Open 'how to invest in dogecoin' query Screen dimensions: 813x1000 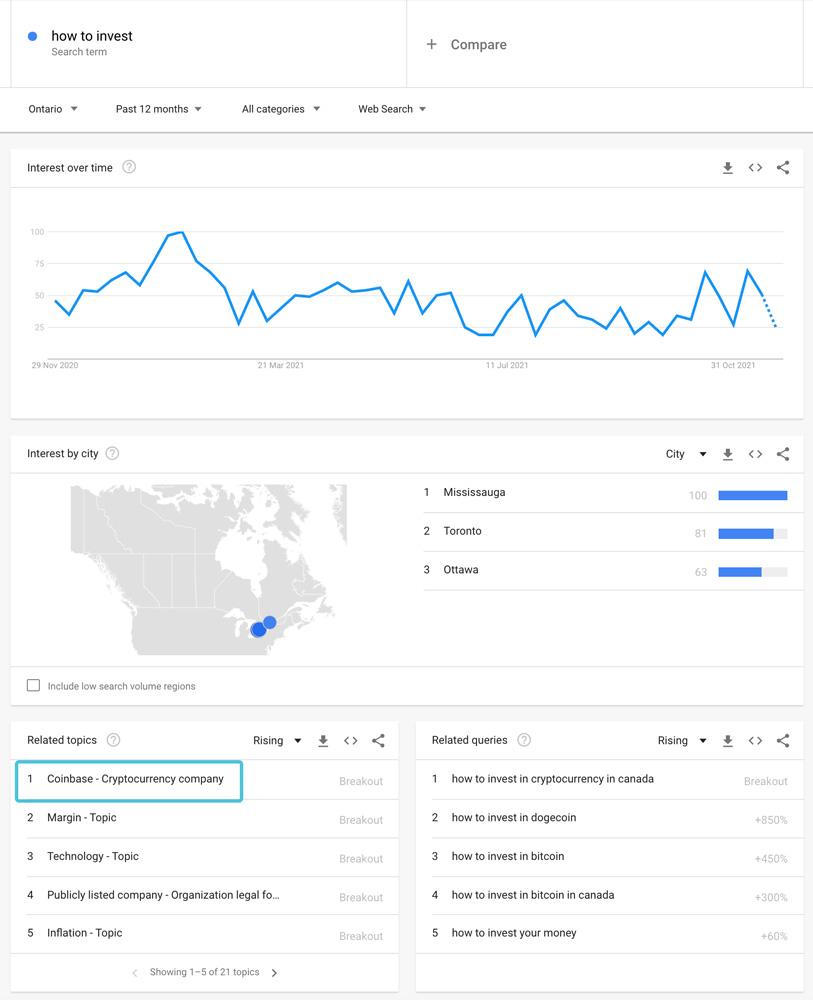(x=514, y=818)
